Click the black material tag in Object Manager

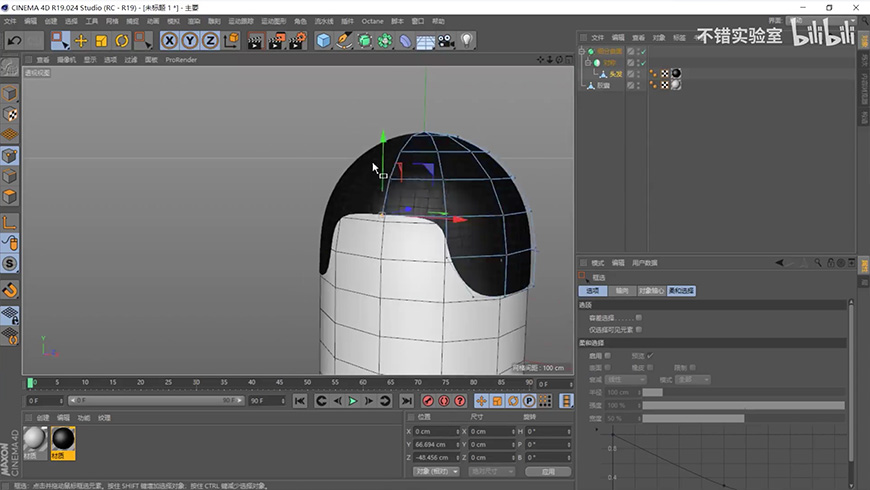pyautogui.click(x=676, y=73)
